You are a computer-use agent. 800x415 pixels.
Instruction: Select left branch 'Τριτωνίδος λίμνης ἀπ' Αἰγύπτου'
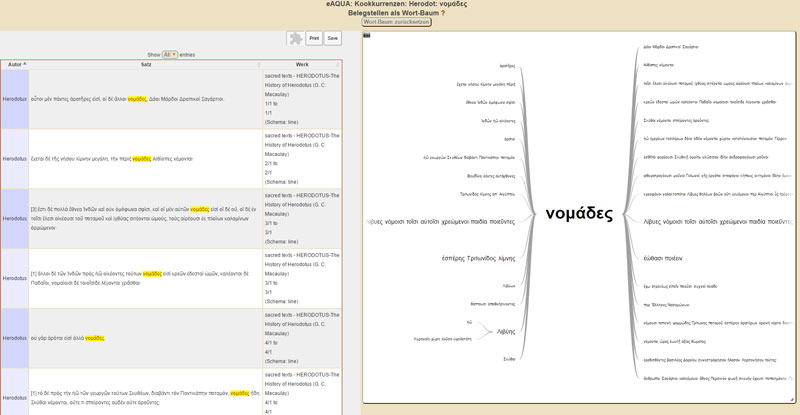[x=487, y=194]
